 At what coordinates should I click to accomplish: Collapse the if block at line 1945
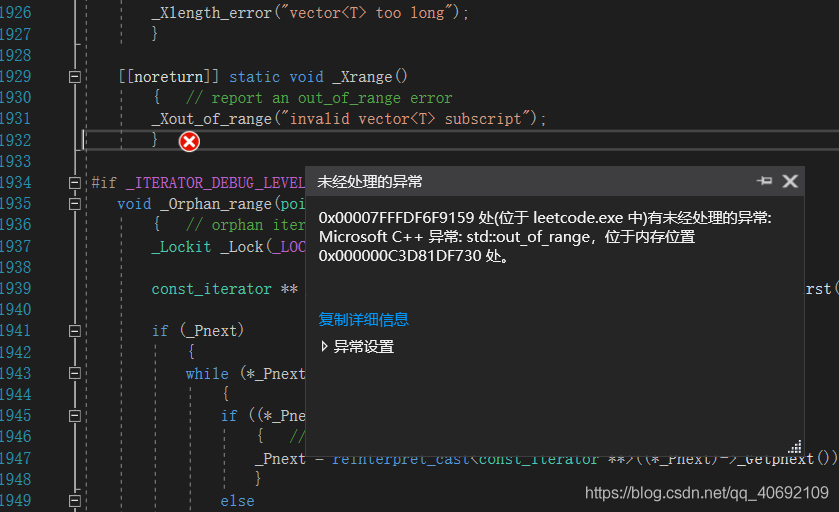point(75,416)
